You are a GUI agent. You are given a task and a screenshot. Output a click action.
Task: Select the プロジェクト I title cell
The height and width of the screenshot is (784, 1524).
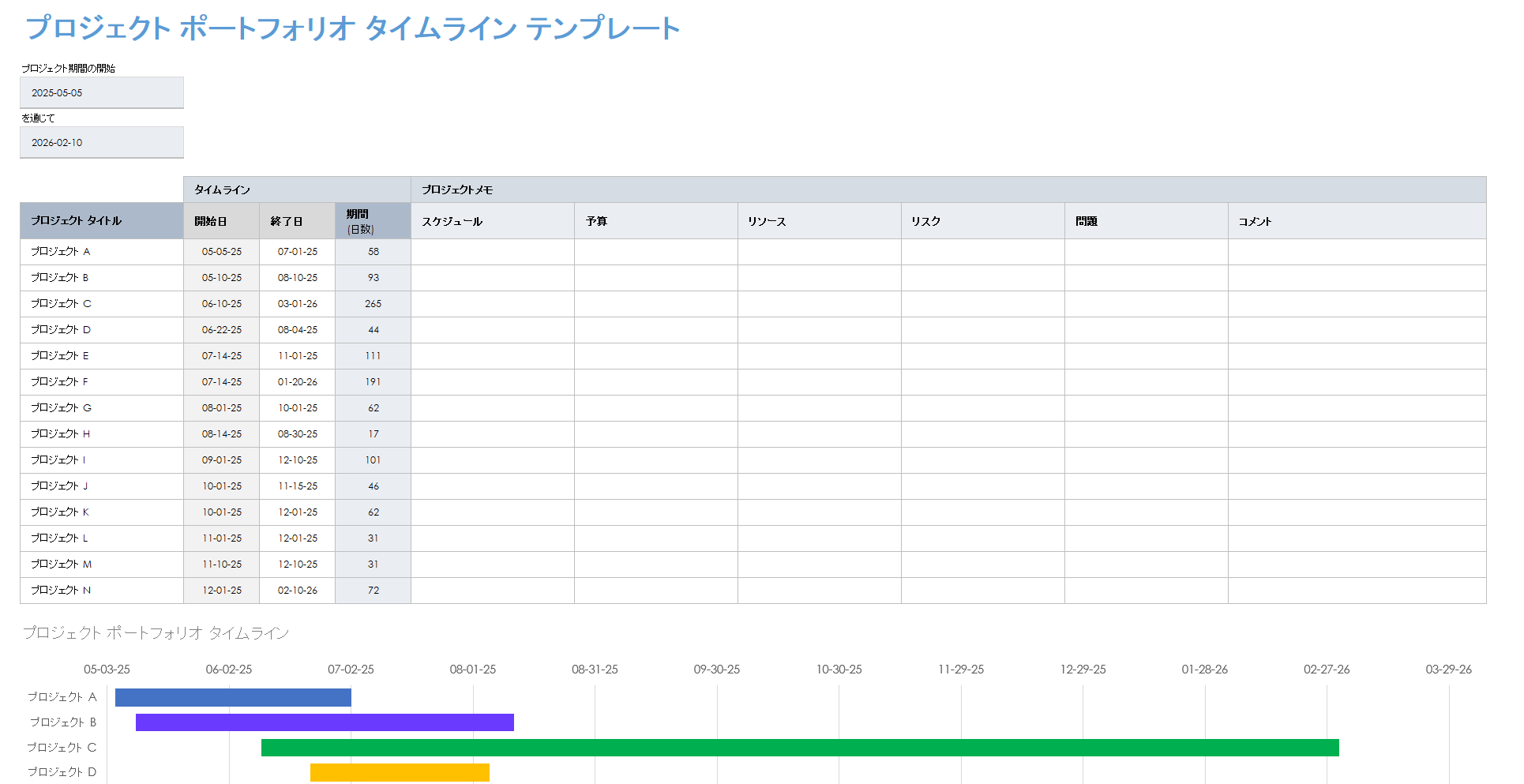[x=102, y=460]
